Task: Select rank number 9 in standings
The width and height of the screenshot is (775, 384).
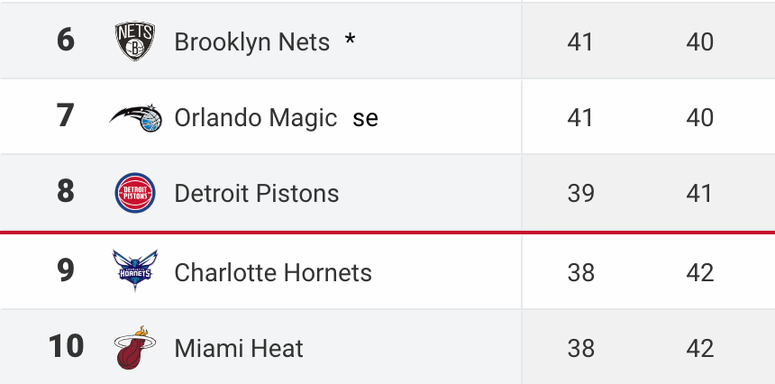Action: 66,270
